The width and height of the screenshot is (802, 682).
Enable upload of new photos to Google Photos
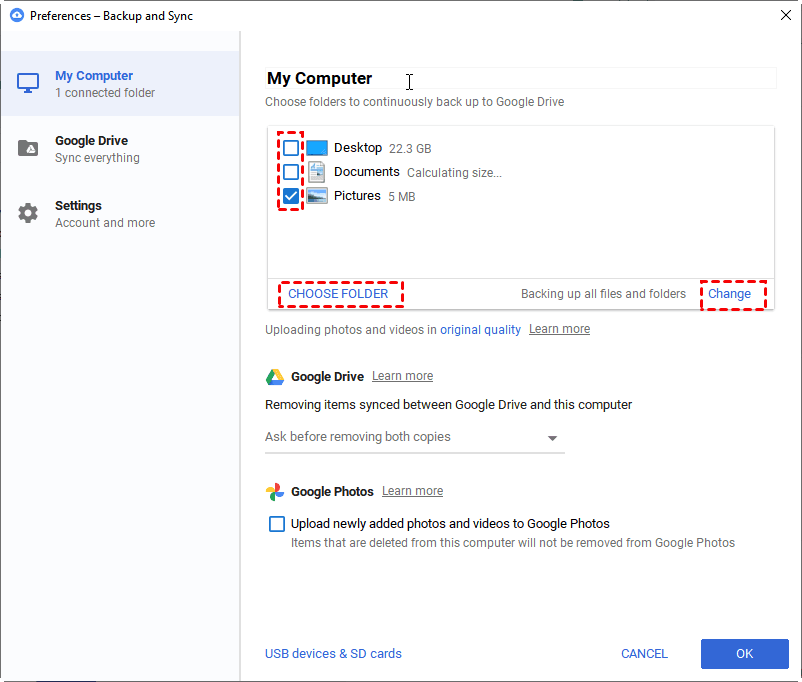point(277,524)
